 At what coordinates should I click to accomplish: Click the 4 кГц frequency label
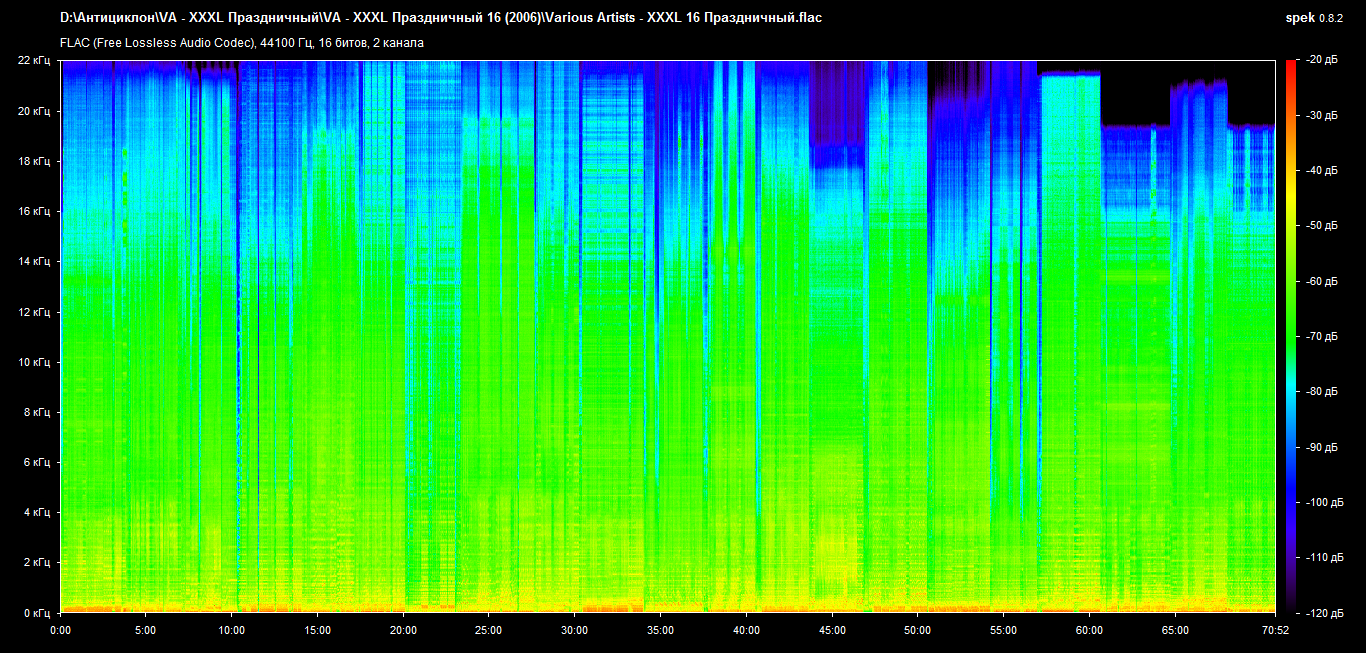pyautogui.click(x=37, y=512)
